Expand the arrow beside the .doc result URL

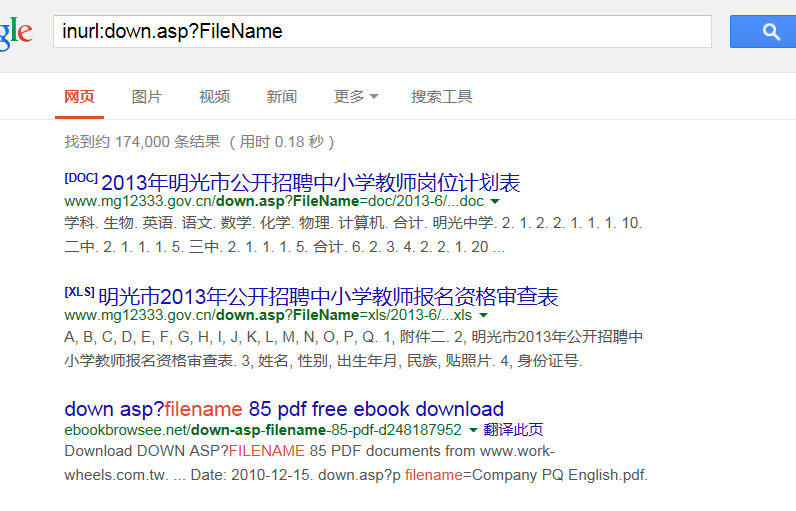pyautogui.click(x=495, y=201)
